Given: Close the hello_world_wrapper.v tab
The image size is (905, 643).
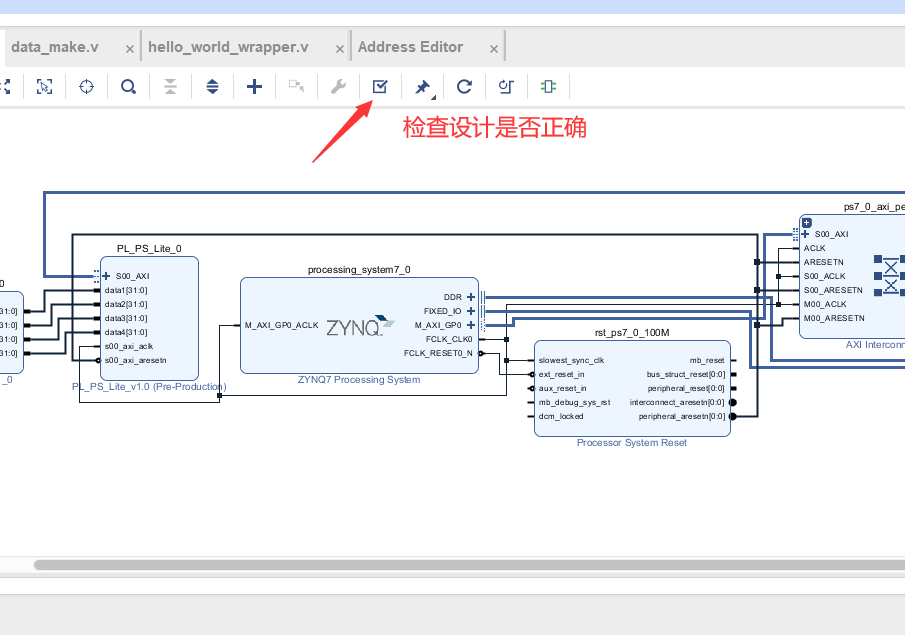Looking at the screenshot, I should coord(340,49).
